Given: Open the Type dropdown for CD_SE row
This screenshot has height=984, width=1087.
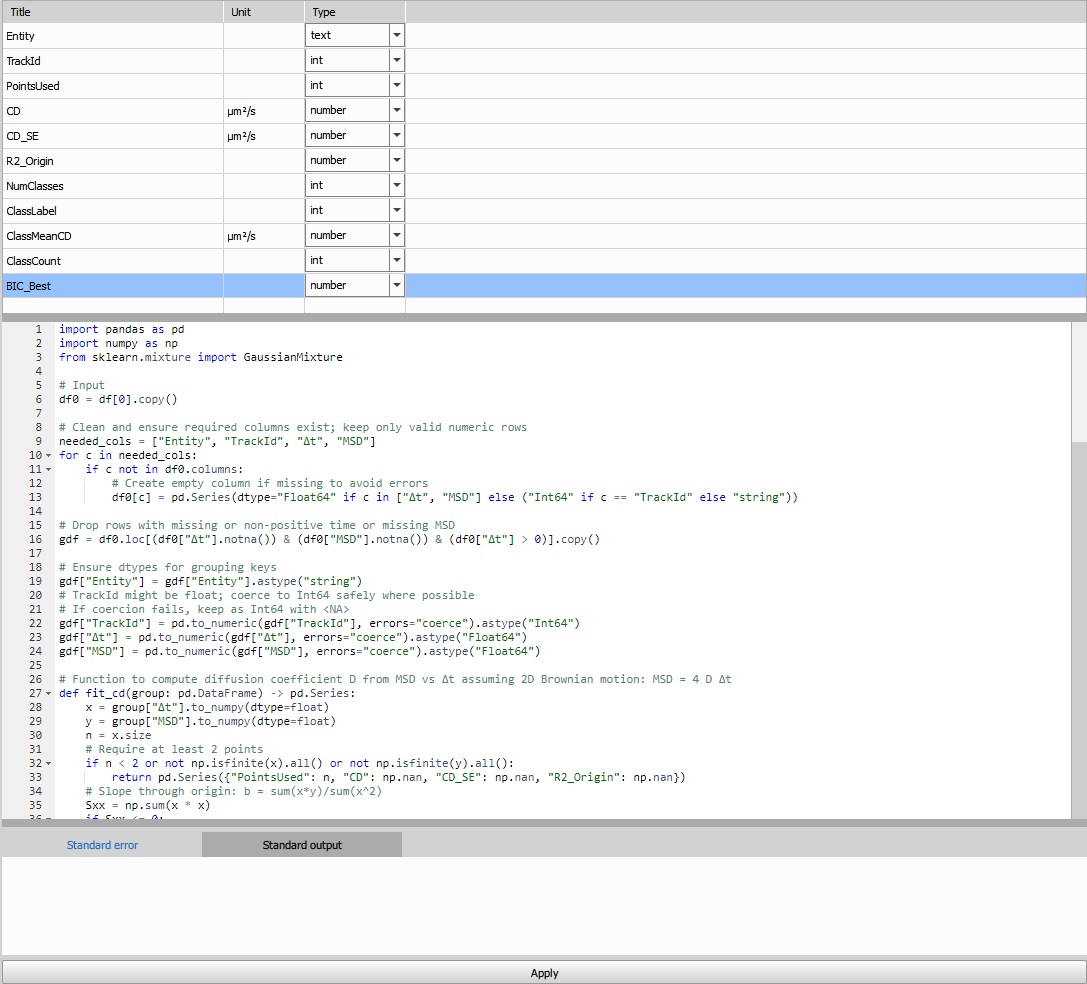Looking at the screenshot, I should click(x=397, y=135).
